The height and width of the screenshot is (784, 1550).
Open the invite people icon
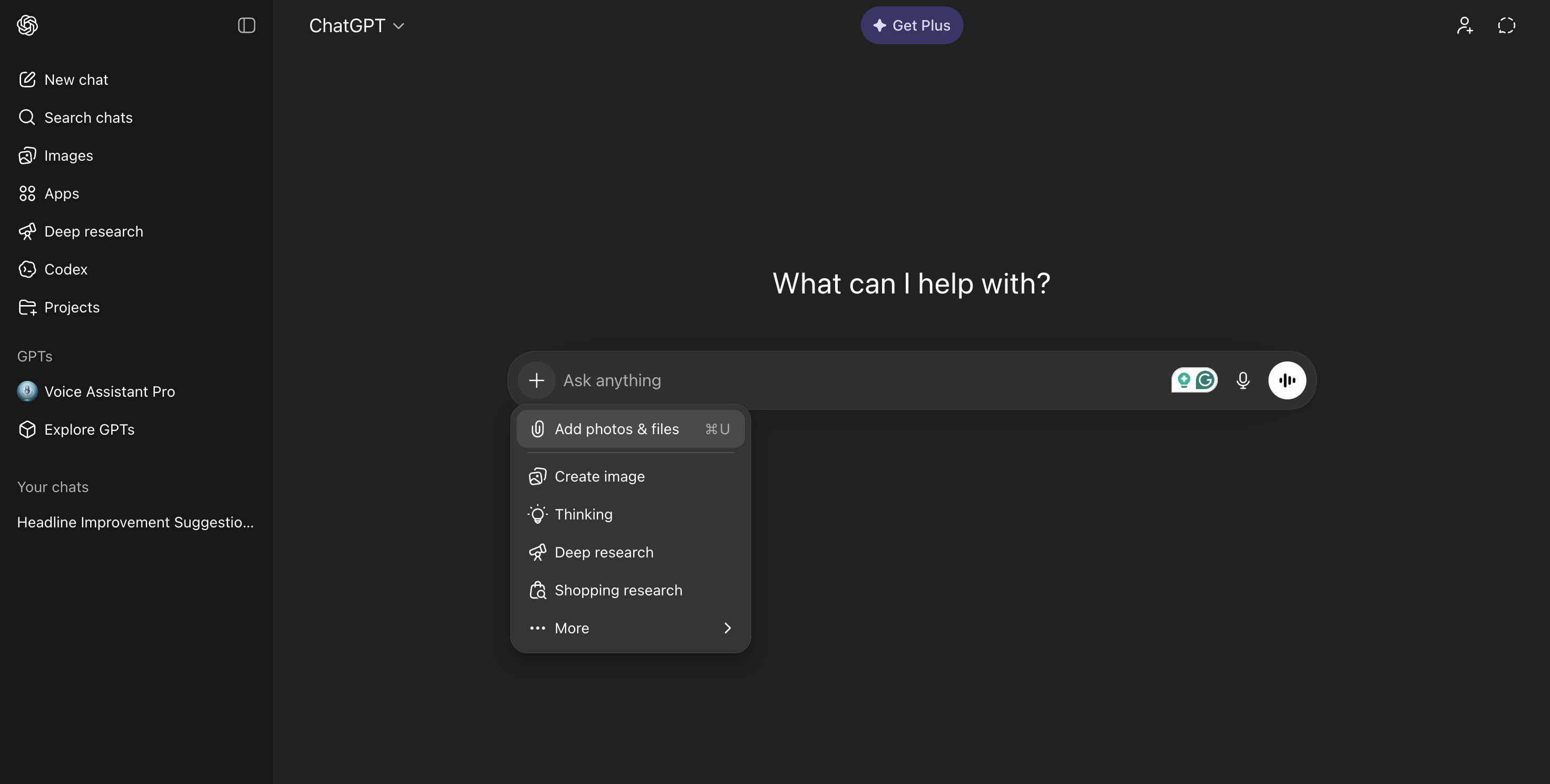[x=1465, y=25]
